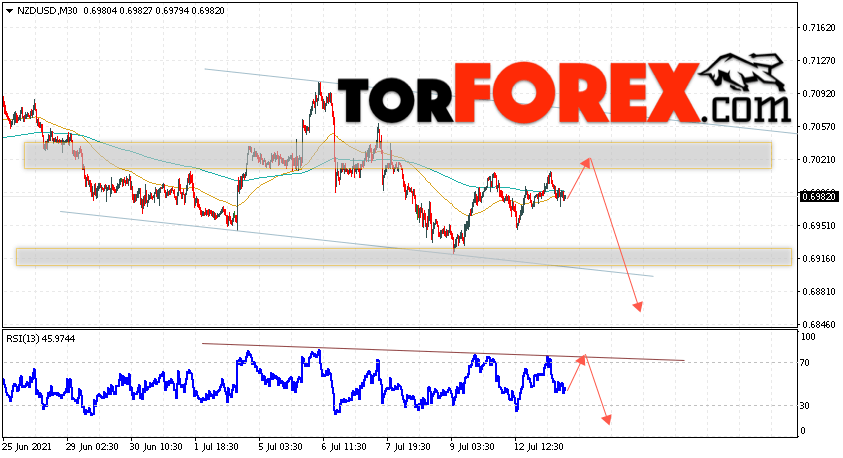Screen dimensions: 843x458
Task: Select the 7 Jul 19:30 time label
Action: point(409,447)
